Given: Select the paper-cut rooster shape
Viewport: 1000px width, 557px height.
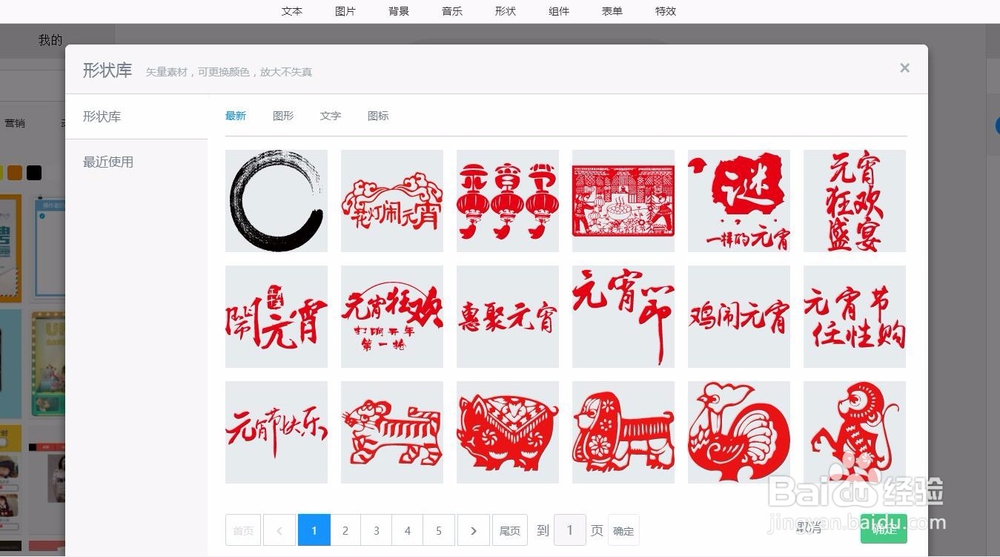Looking at the screenshot, I should coord(739,432).
